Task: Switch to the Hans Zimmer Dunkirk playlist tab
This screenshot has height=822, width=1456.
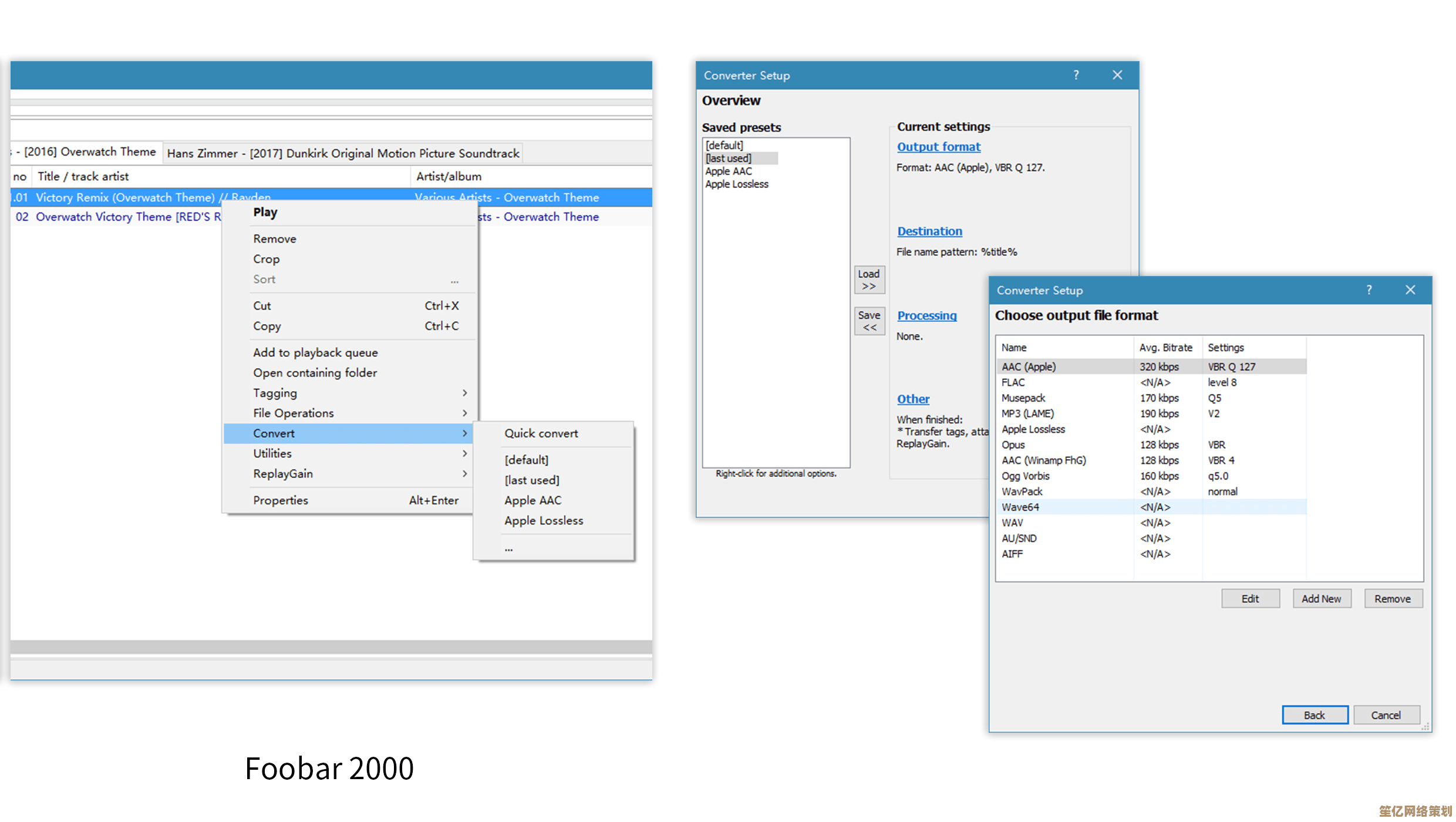Action: tap(343, 153)
